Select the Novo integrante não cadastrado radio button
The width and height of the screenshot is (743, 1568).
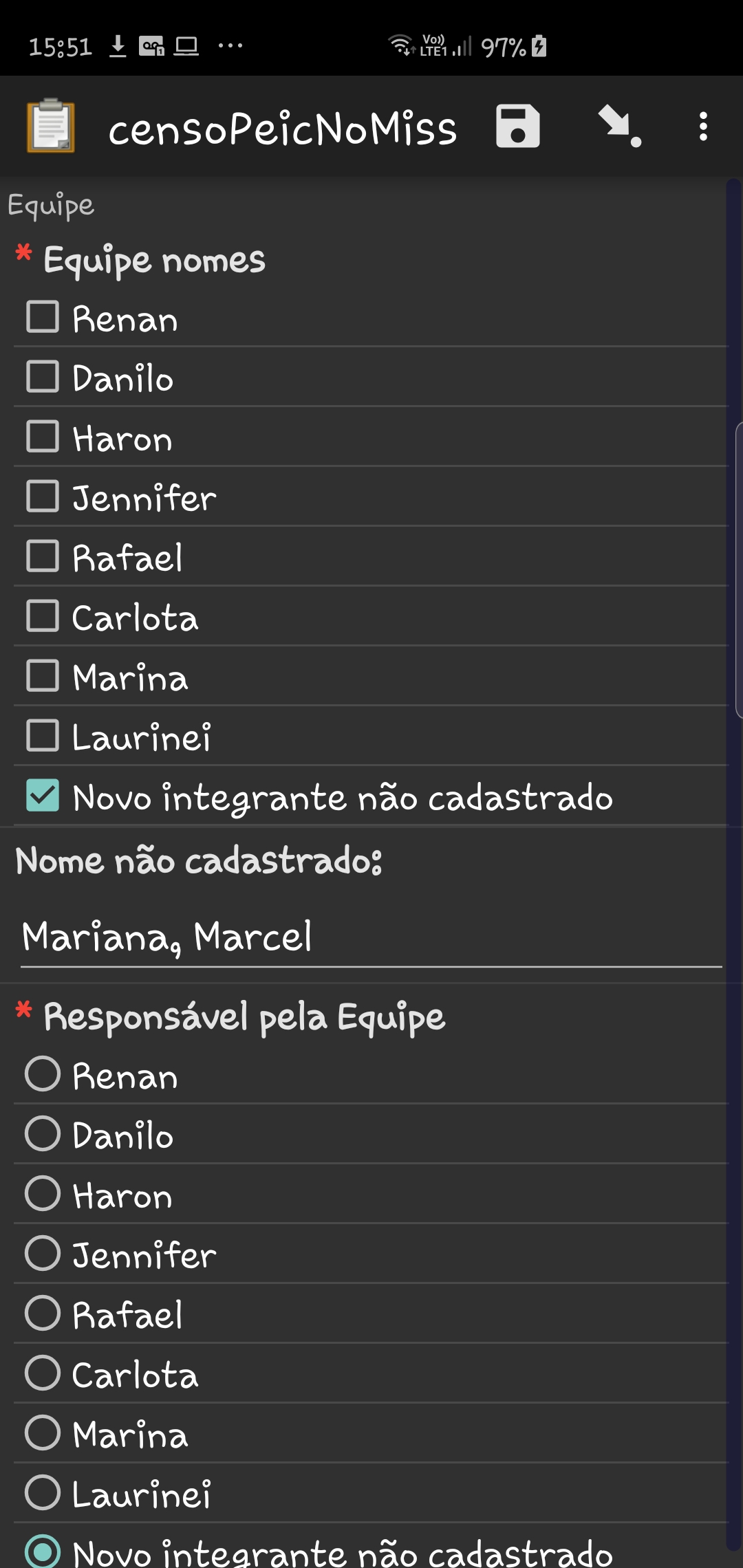pos(43,1551)
